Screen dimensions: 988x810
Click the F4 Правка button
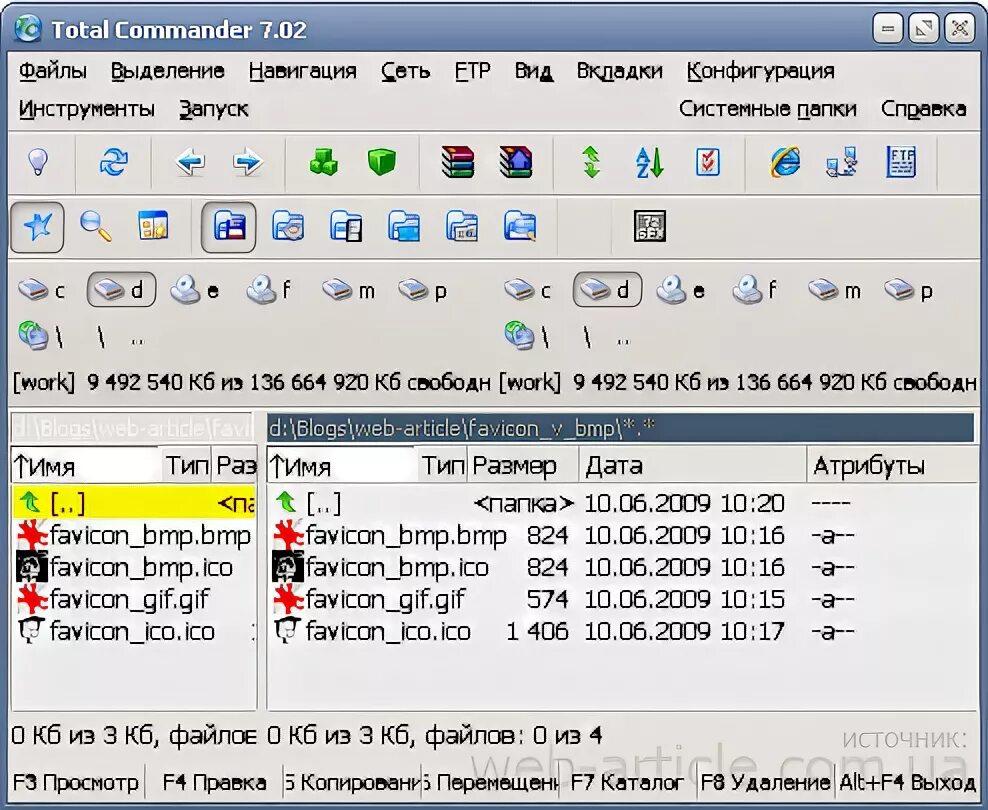point(214,783)
